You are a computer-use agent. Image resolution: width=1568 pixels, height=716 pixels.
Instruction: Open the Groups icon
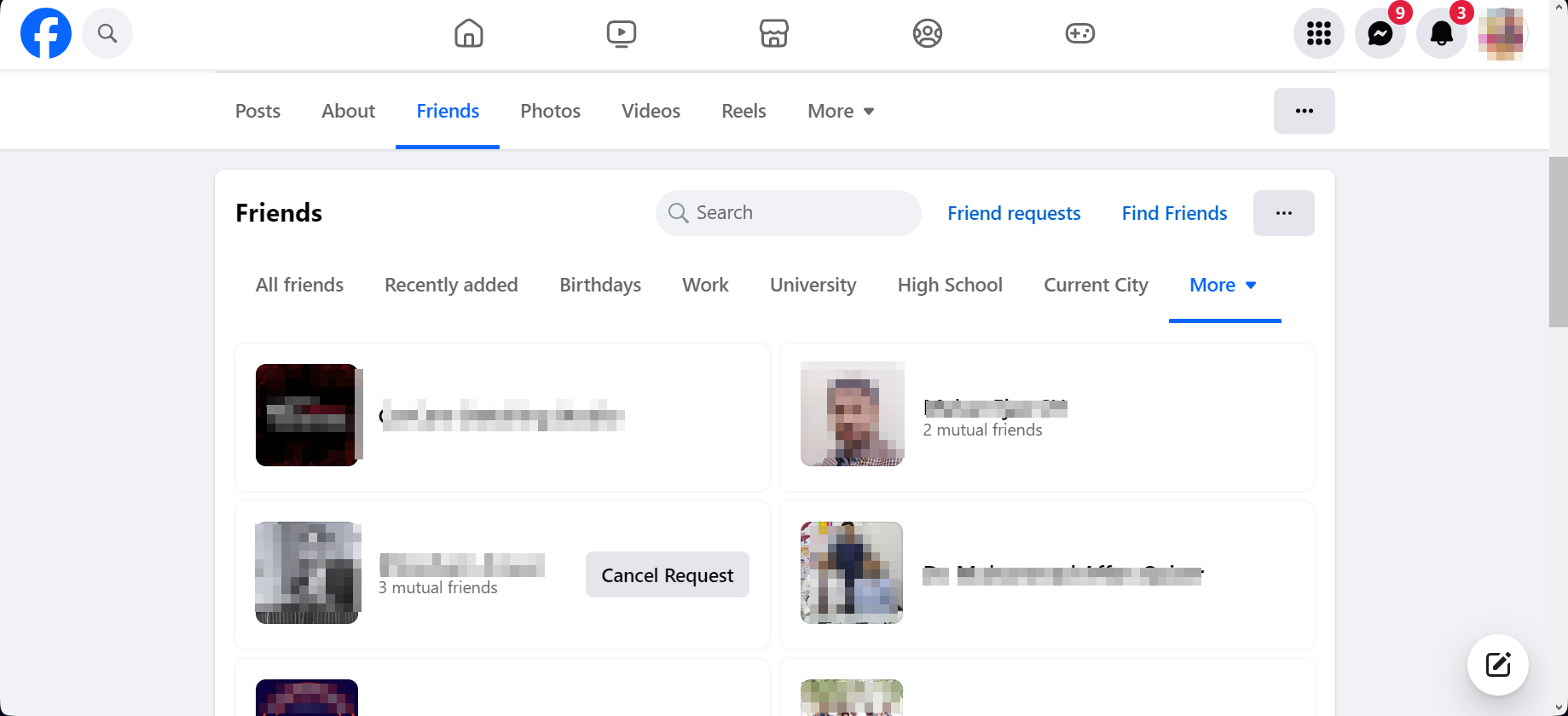(928, 33)
